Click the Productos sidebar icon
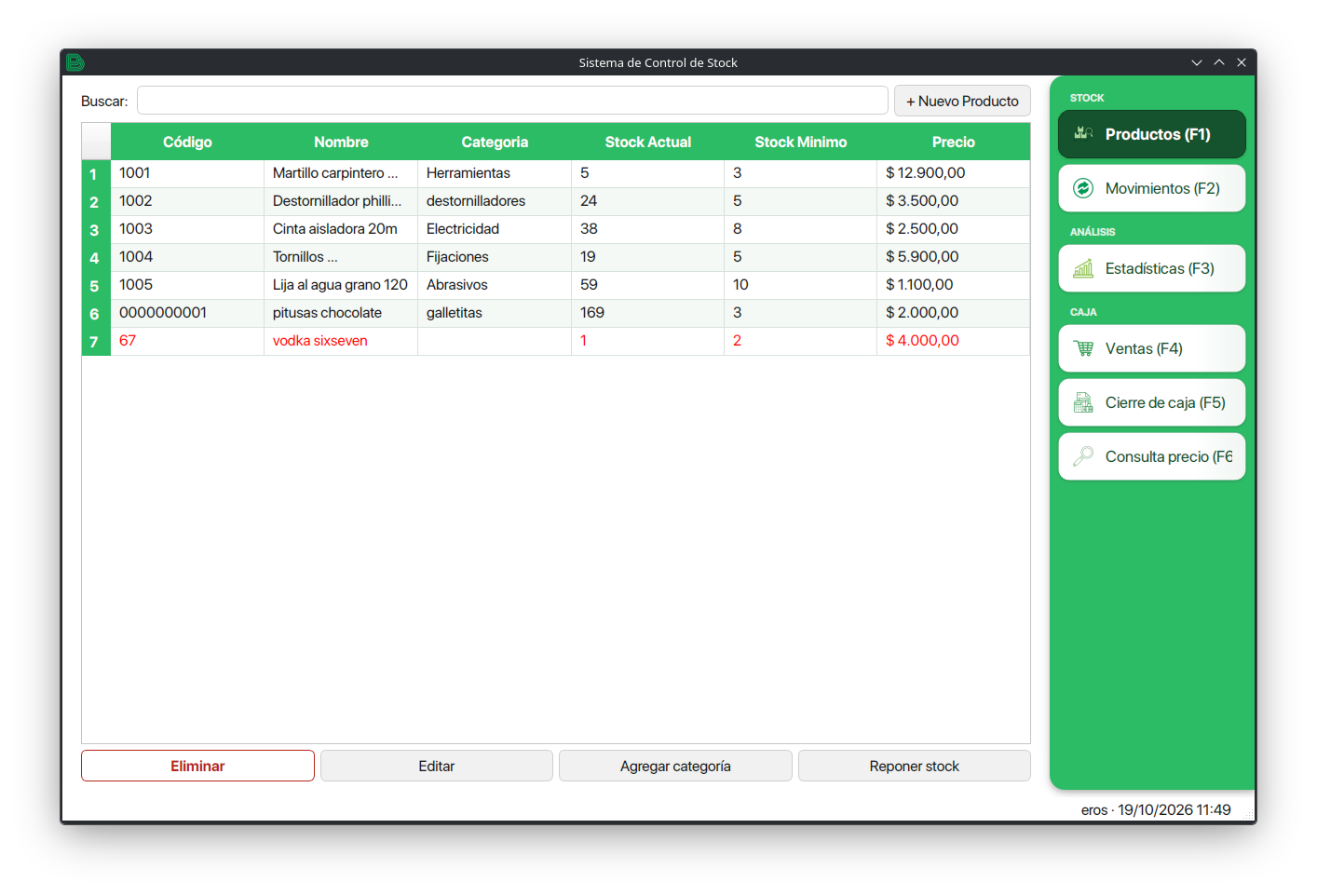This screenshot has width=1317, height=896. pyautogui.click(x=1083, y=133)
